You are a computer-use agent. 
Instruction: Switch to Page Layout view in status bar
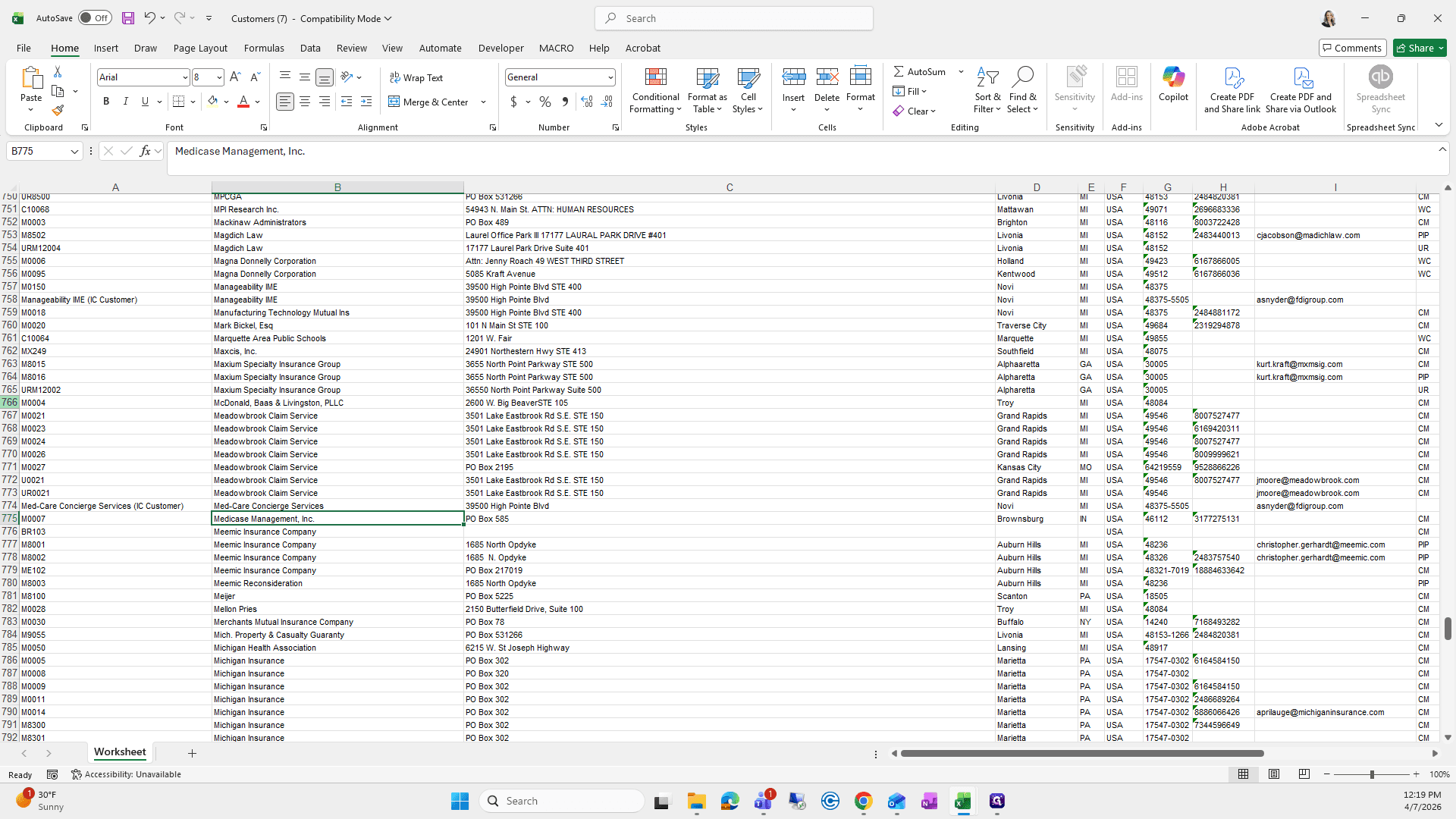[1274, 774]
